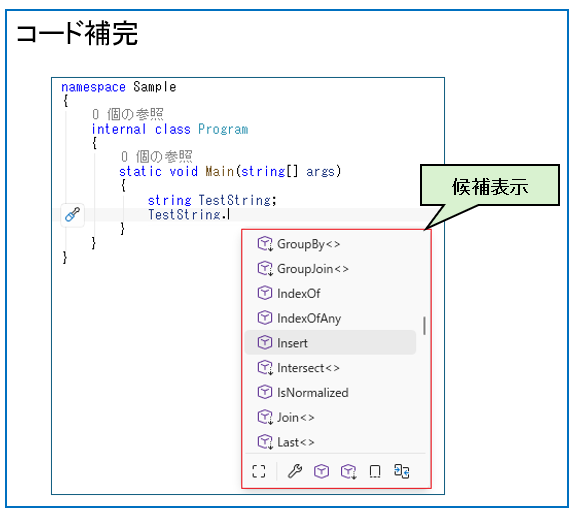Click the expand selection brackets filter icon
The width and height of the screenshot is (574, 512).
(259, 471)
